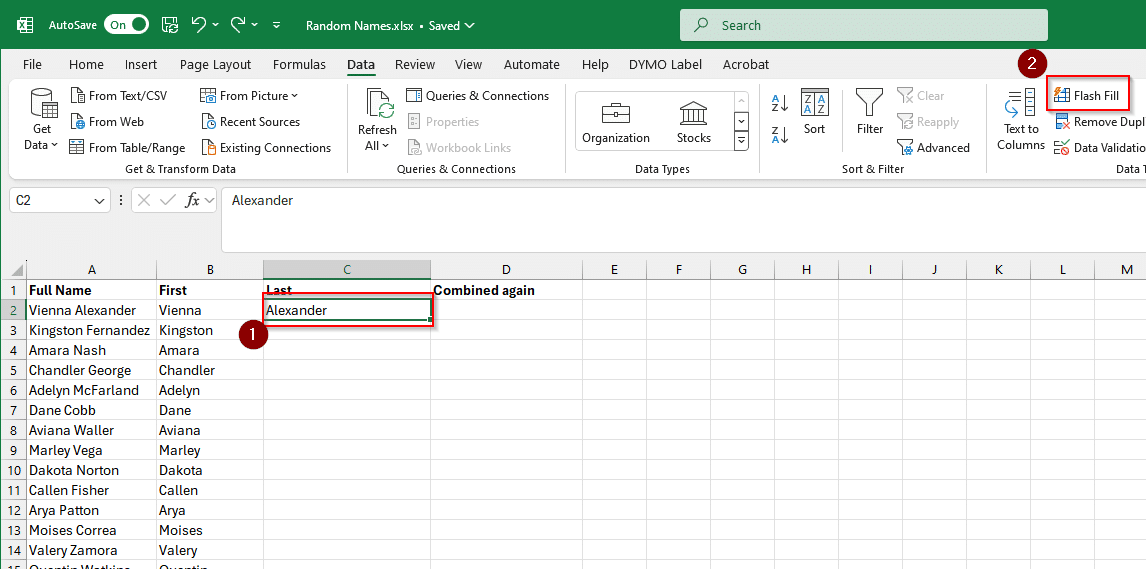Switch to the Insert tab
Screen dimensions: 1146x569
click(141, 64)
